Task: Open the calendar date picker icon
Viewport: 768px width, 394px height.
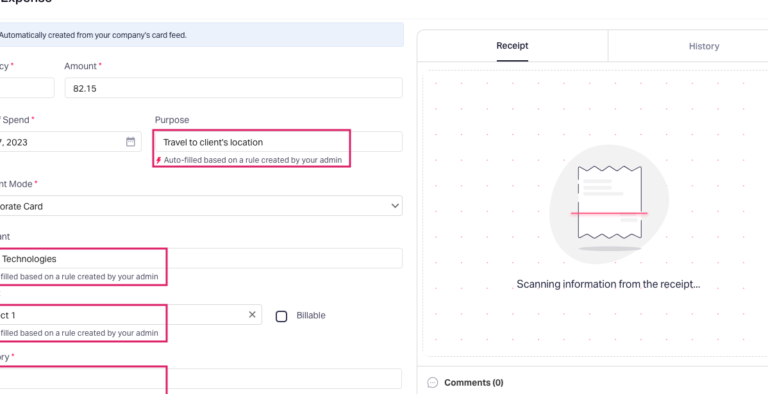Action: (x=130, y=142)
